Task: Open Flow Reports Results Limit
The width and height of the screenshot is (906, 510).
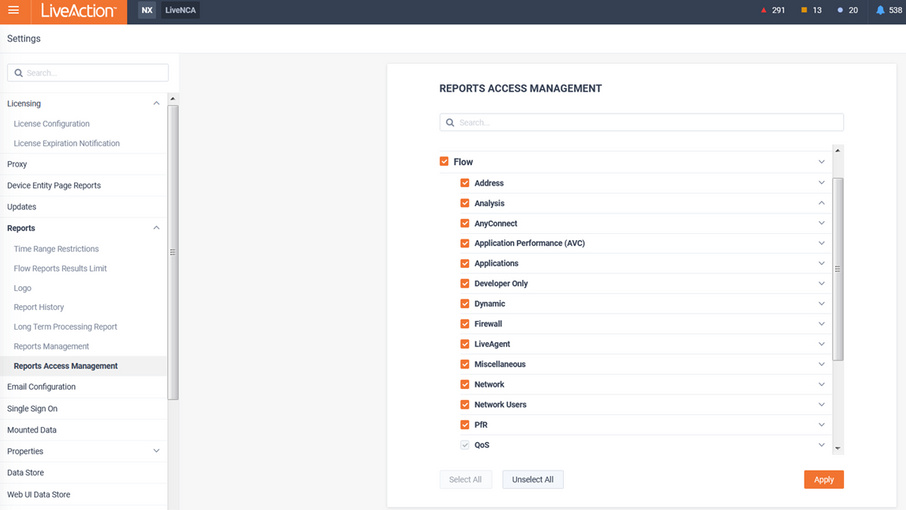Action: tap(60, 269)
